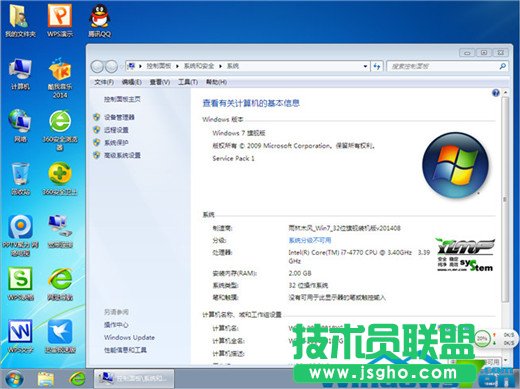This screenshot has height=389, width=520.
Task: Open the Internet Explorer desktop shortcut
Action: 60,283
